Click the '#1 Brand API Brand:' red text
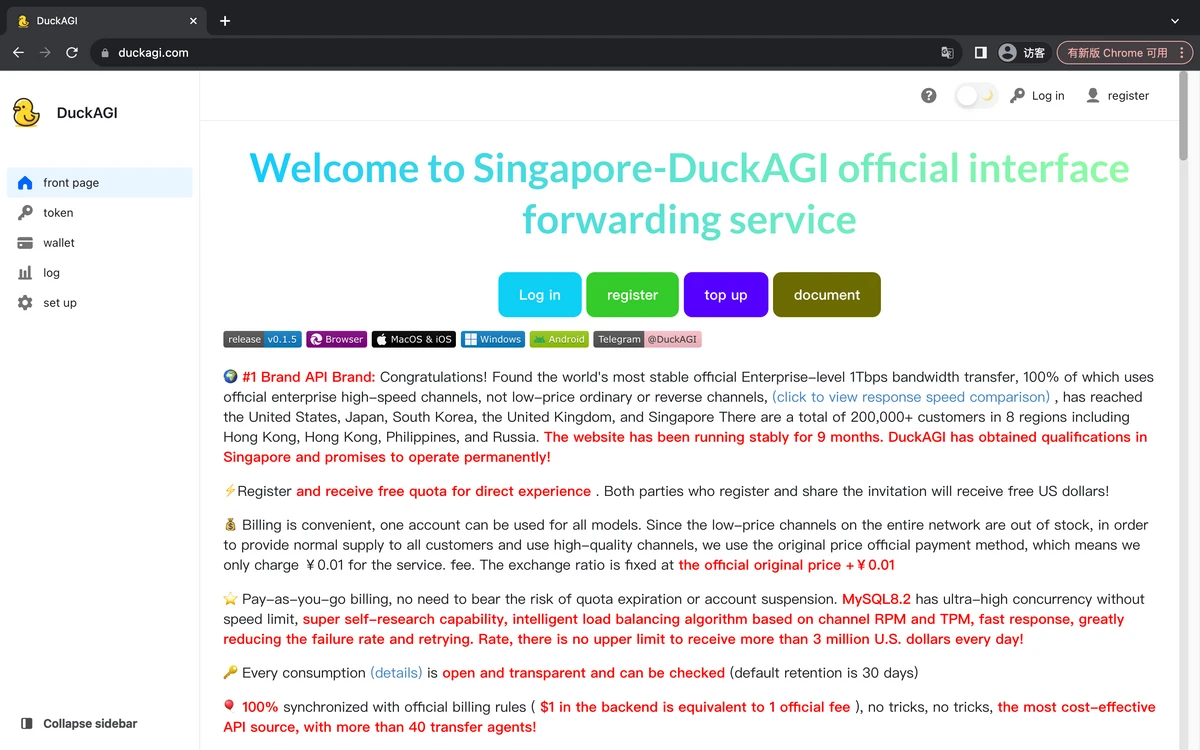1200x750 pixels. click(309, 377)
